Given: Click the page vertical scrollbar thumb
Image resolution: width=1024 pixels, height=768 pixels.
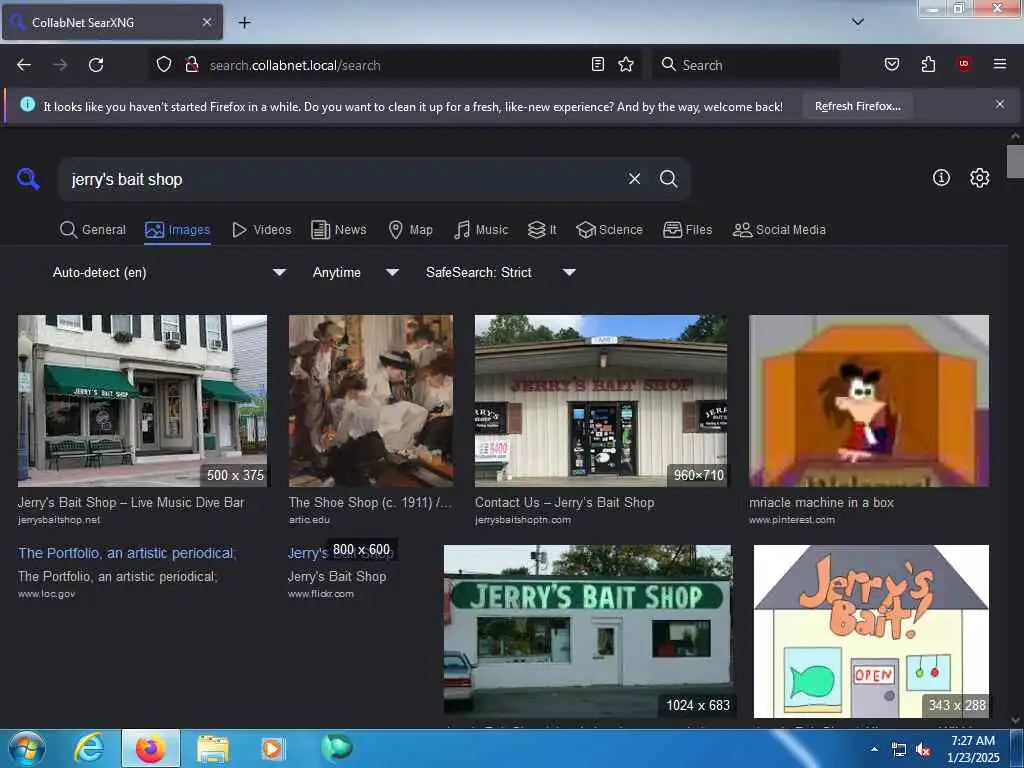Looking at the screenshot, I should point(1015,162).
